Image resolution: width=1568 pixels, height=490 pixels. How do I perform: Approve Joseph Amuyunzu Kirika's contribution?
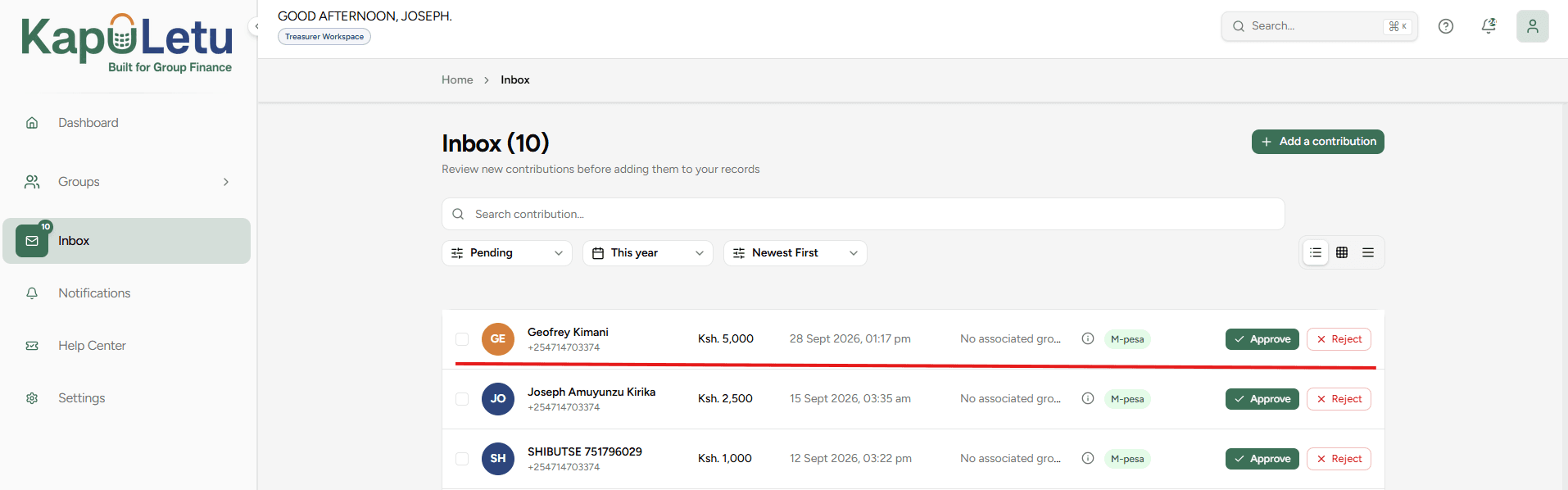[x=1262, y=399]
